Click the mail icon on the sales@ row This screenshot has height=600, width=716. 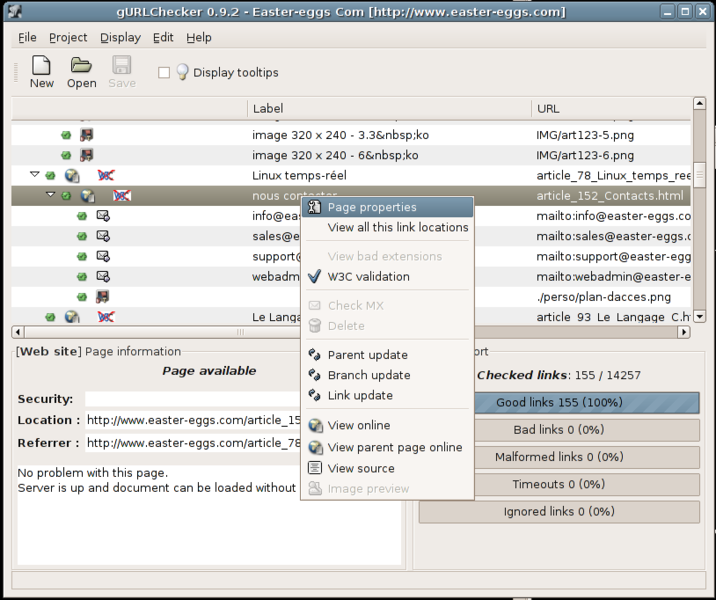(103, 236)
